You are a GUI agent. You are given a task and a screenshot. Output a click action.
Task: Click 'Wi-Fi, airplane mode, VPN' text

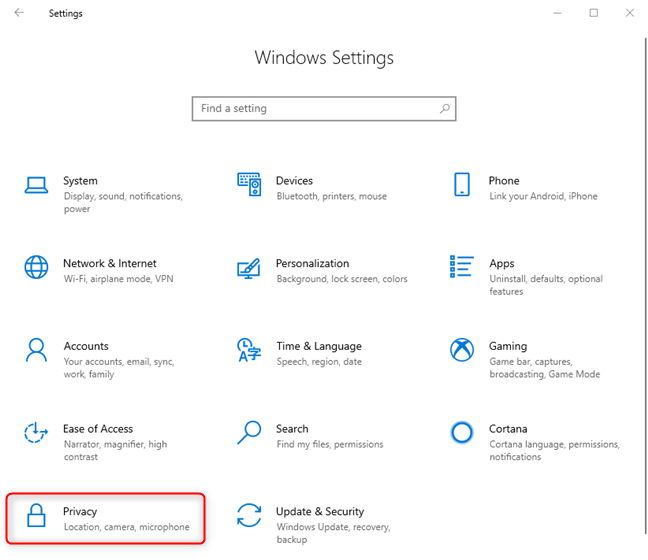(118, 279)
